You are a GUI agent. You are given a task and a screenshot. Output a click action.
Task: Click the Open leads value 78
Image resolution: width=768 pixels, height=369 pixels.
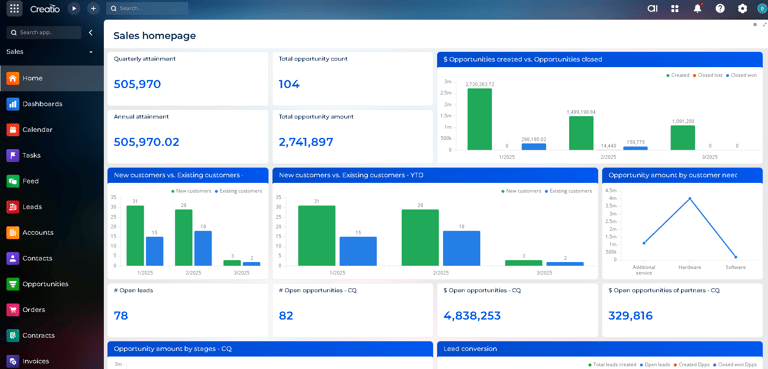[x=120, y=316]
